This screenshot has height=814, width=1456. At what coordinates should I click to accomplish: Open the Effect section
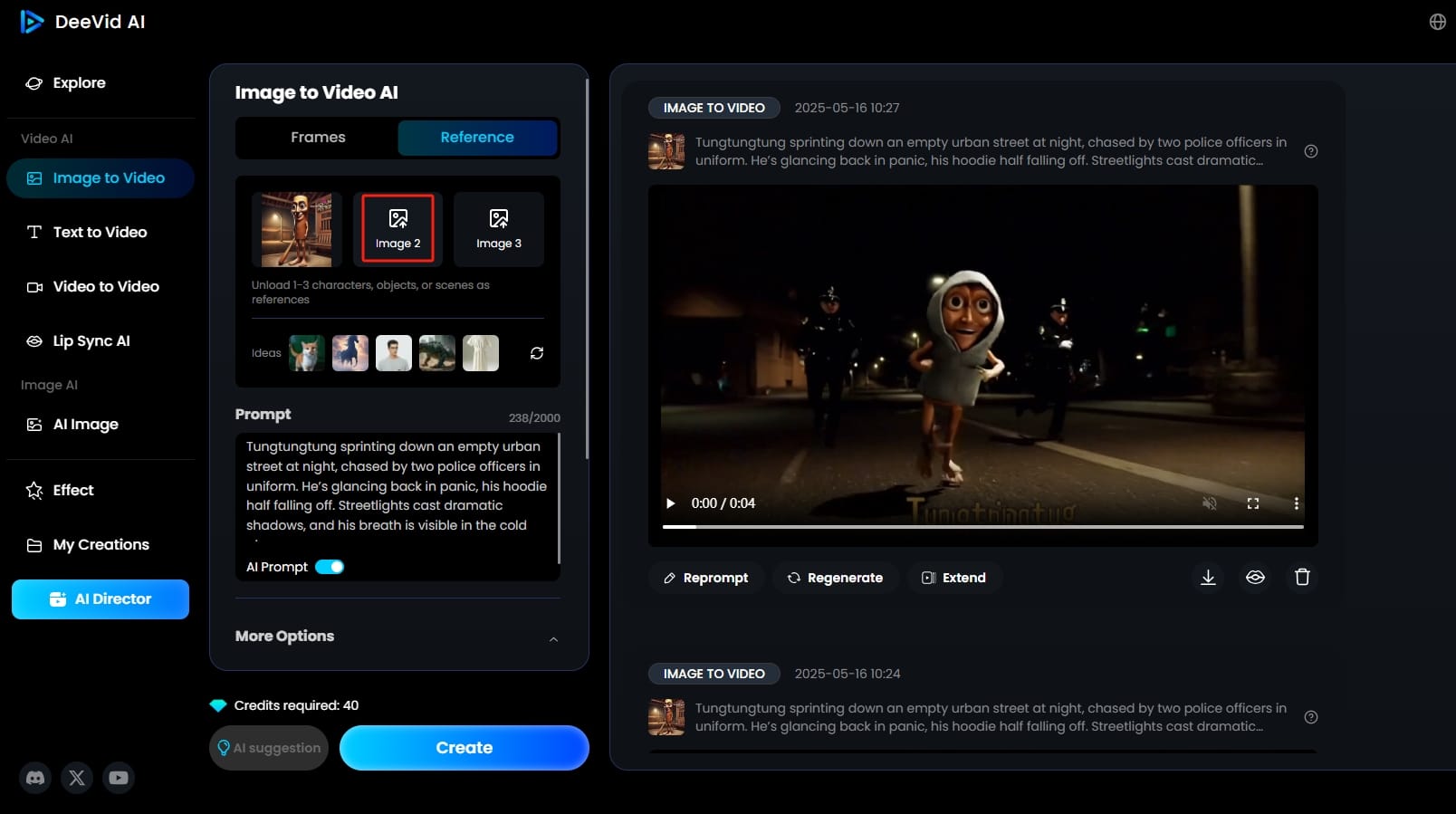point(60,490)
